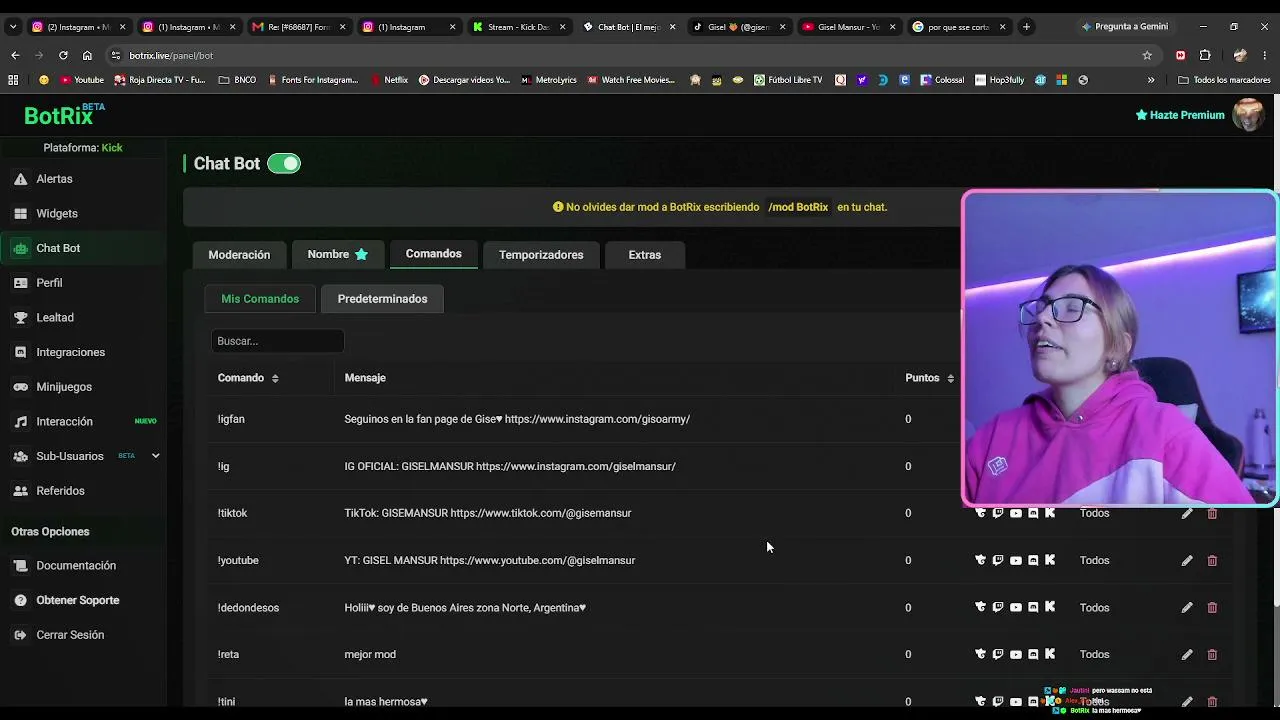Open the Netflix bookmark
The width and height of the screenshot is (1280, 720).
coord(389,80)
